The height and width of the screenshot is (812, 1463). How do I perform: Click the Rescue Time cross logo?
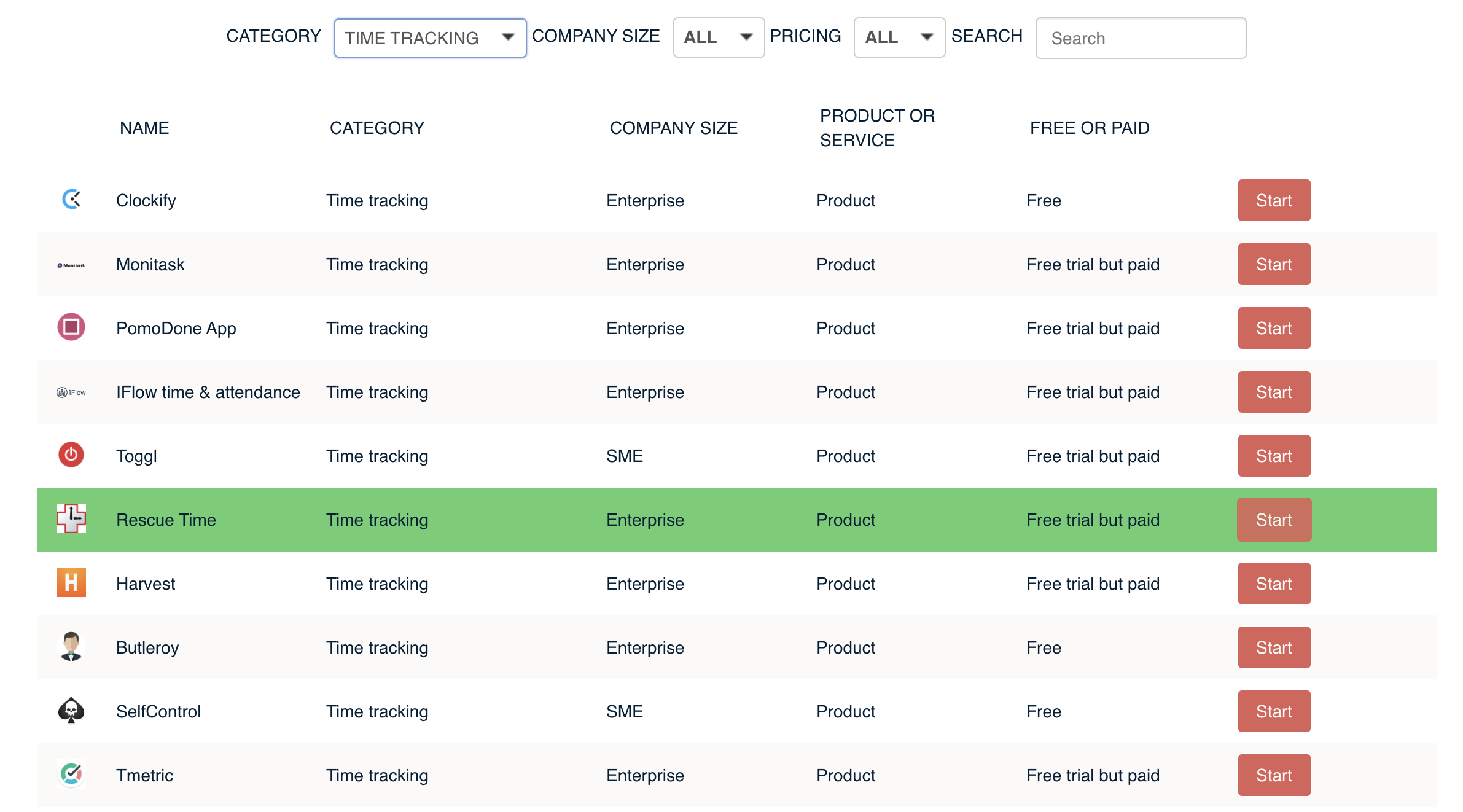pos(71,519)
